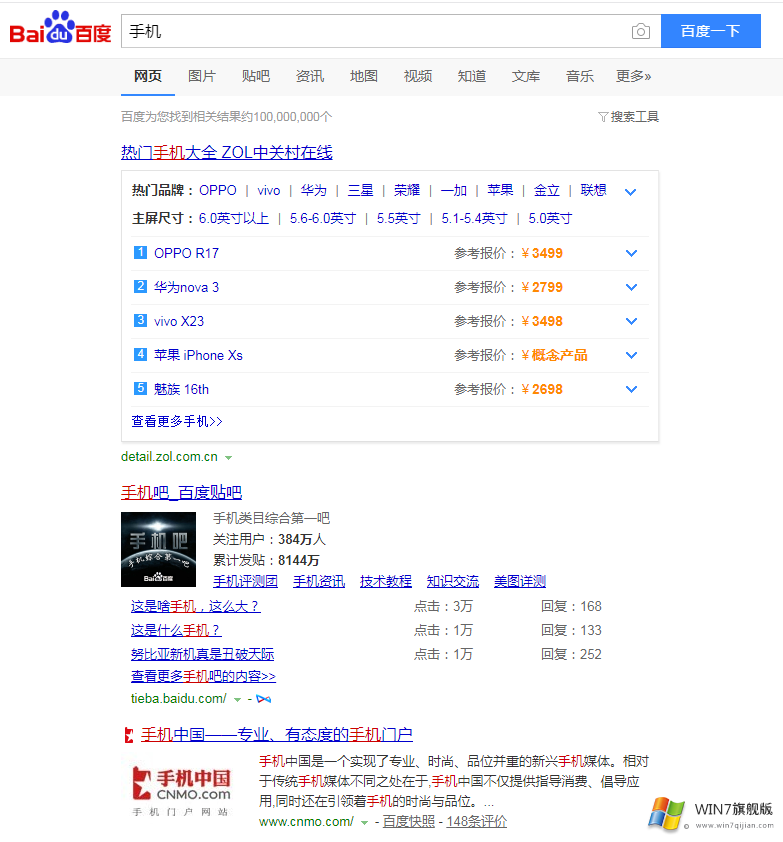Open 148条评价 reviews link
Screen dimensions: 783x842
[476, 822]
